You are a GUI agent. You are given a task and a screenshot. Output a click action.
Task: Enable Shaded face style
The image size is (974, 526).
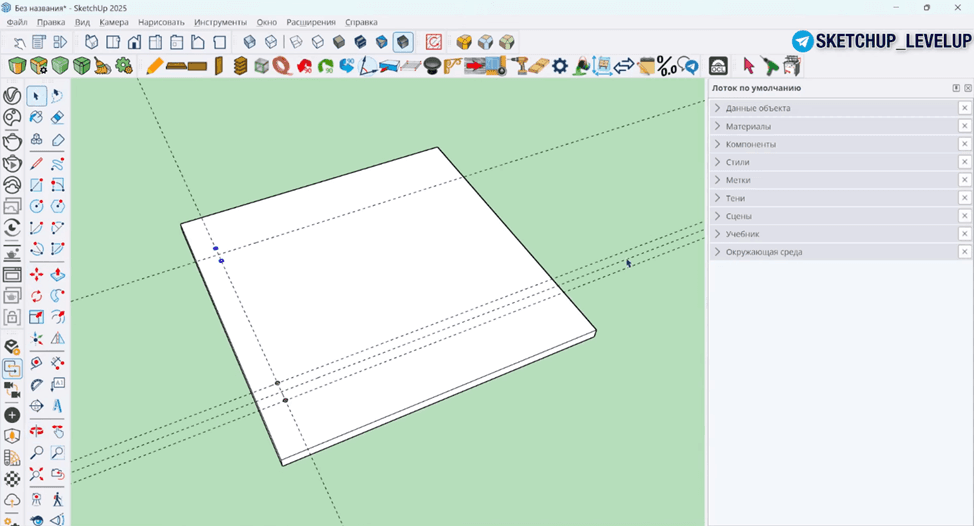click(339, 42)
